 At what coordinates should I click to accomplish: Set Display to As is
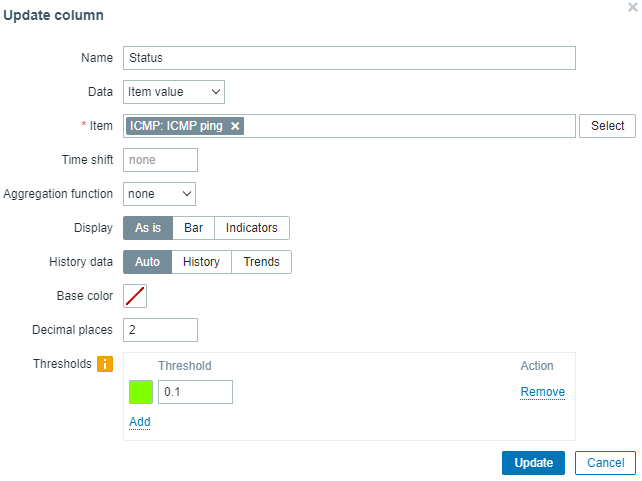point(148,228)
